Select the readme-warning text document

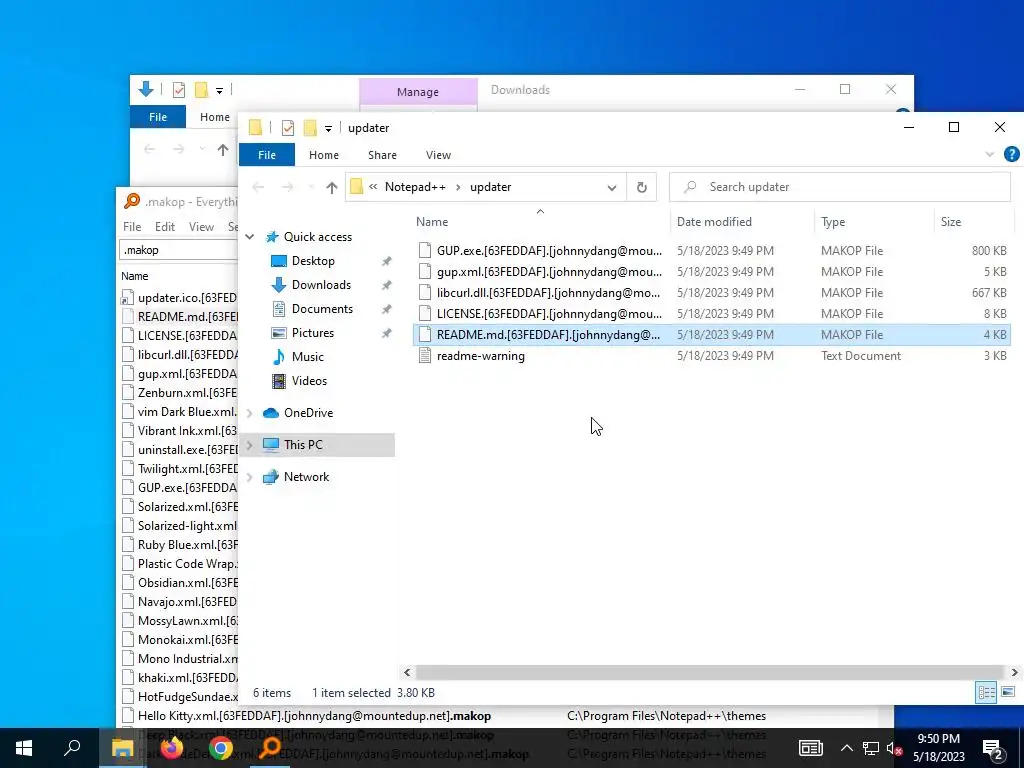click(x=711, y=356)
